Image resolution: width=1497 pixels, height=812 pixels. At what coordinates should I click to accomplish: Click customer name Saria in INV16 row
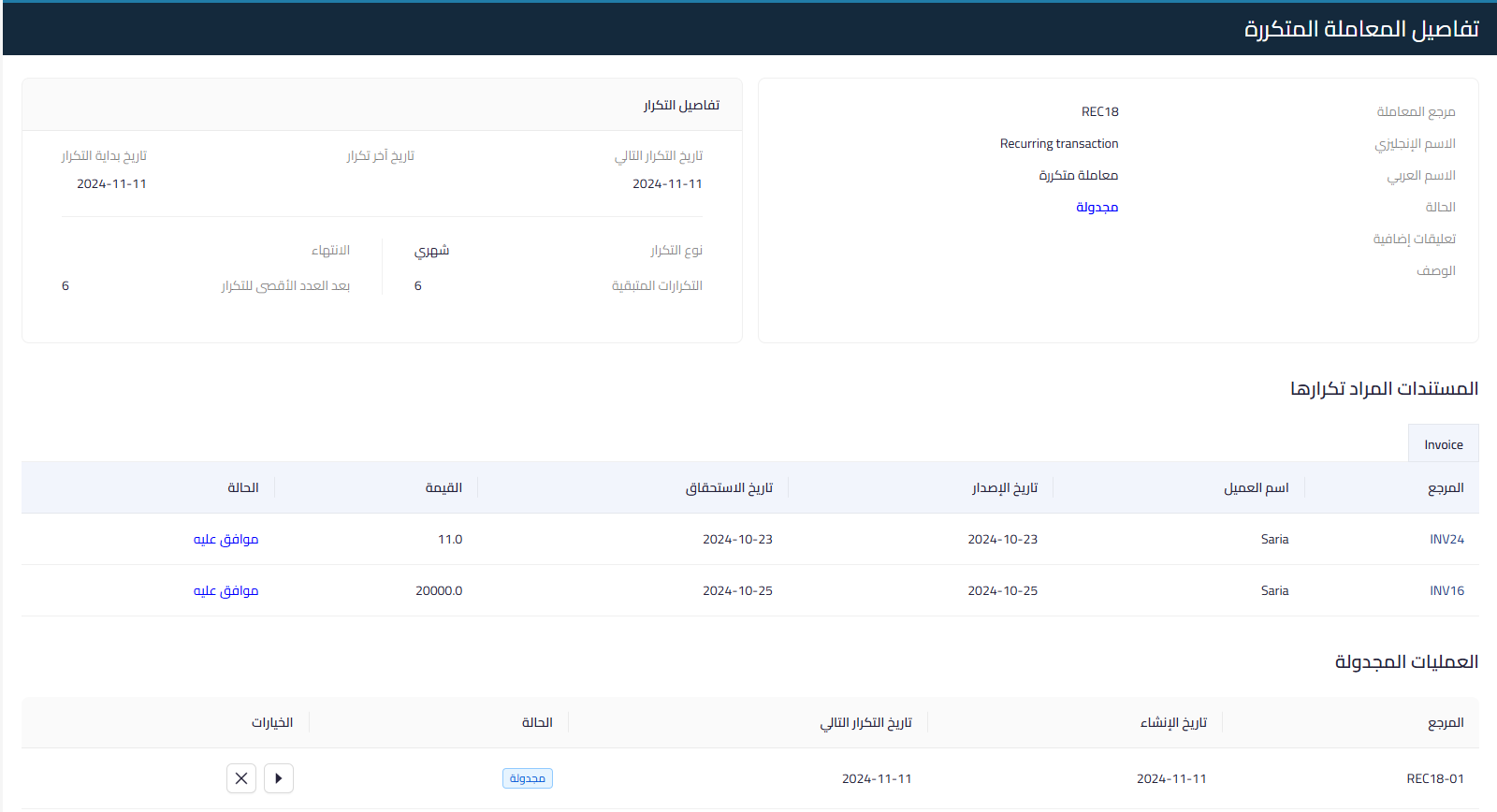1274,590
